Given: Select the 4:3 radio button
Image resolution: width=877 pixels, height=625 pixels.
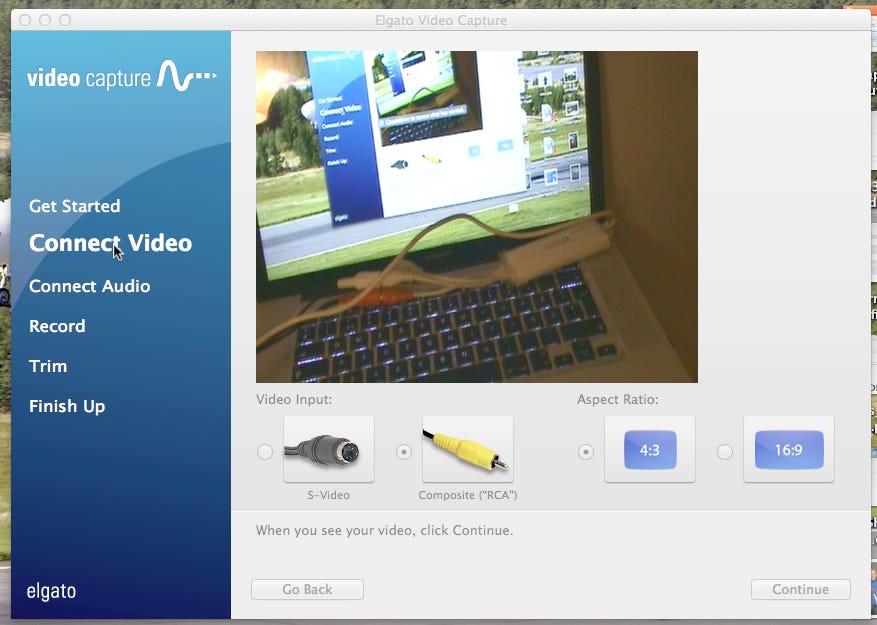Looking at the screenshot, I should point(586,452).
